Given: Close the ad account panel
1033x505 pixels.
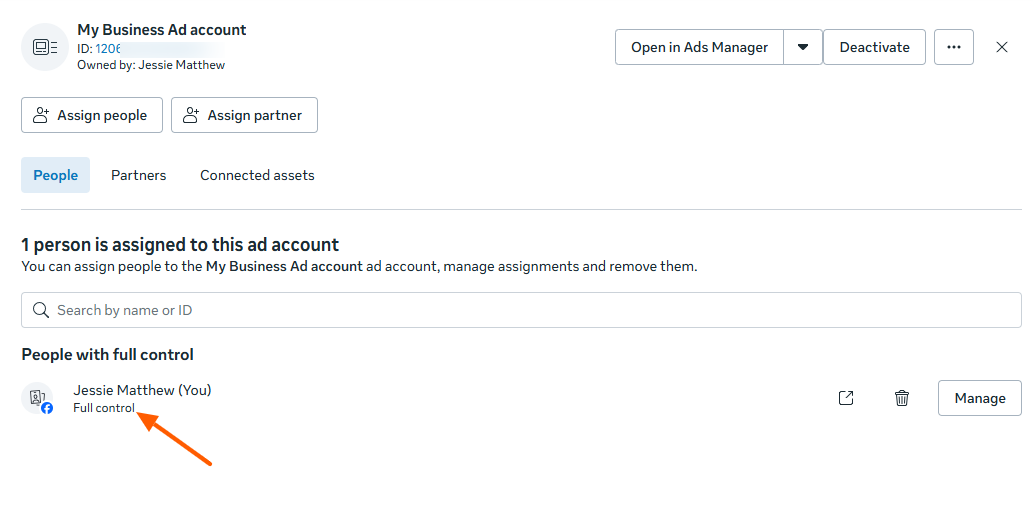Looking at the screenshot, I should click(x=1002, y=47).
